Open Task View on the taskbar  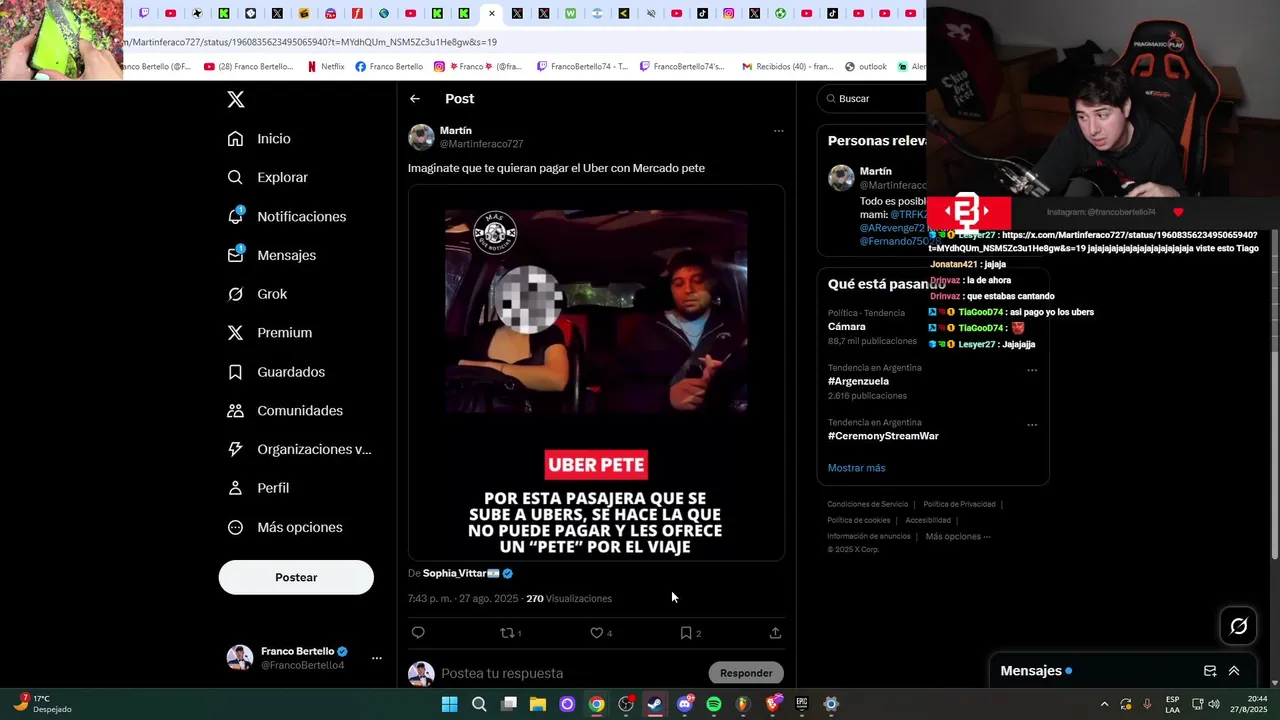(x=508, y=704)
